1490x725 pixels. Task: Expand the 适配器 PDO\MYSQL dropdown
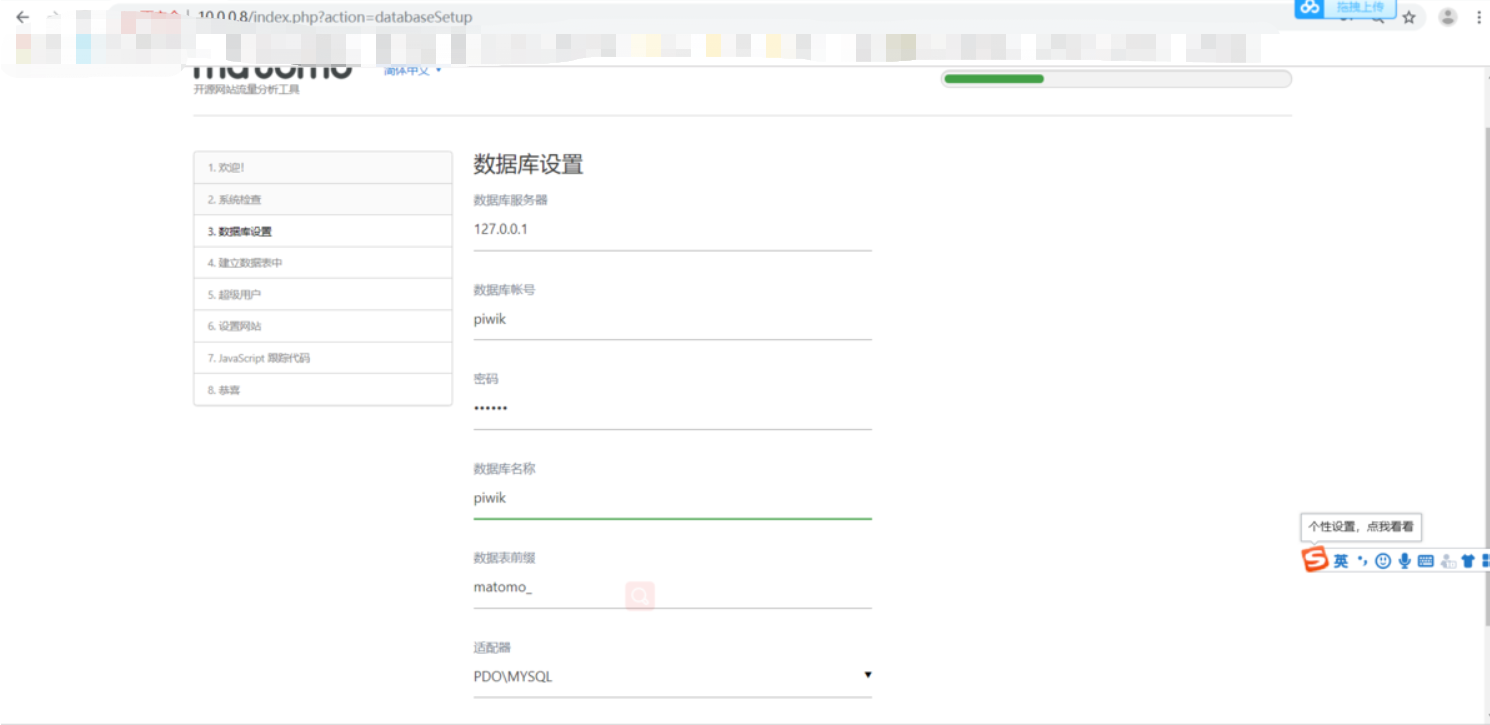coord(672,677)
